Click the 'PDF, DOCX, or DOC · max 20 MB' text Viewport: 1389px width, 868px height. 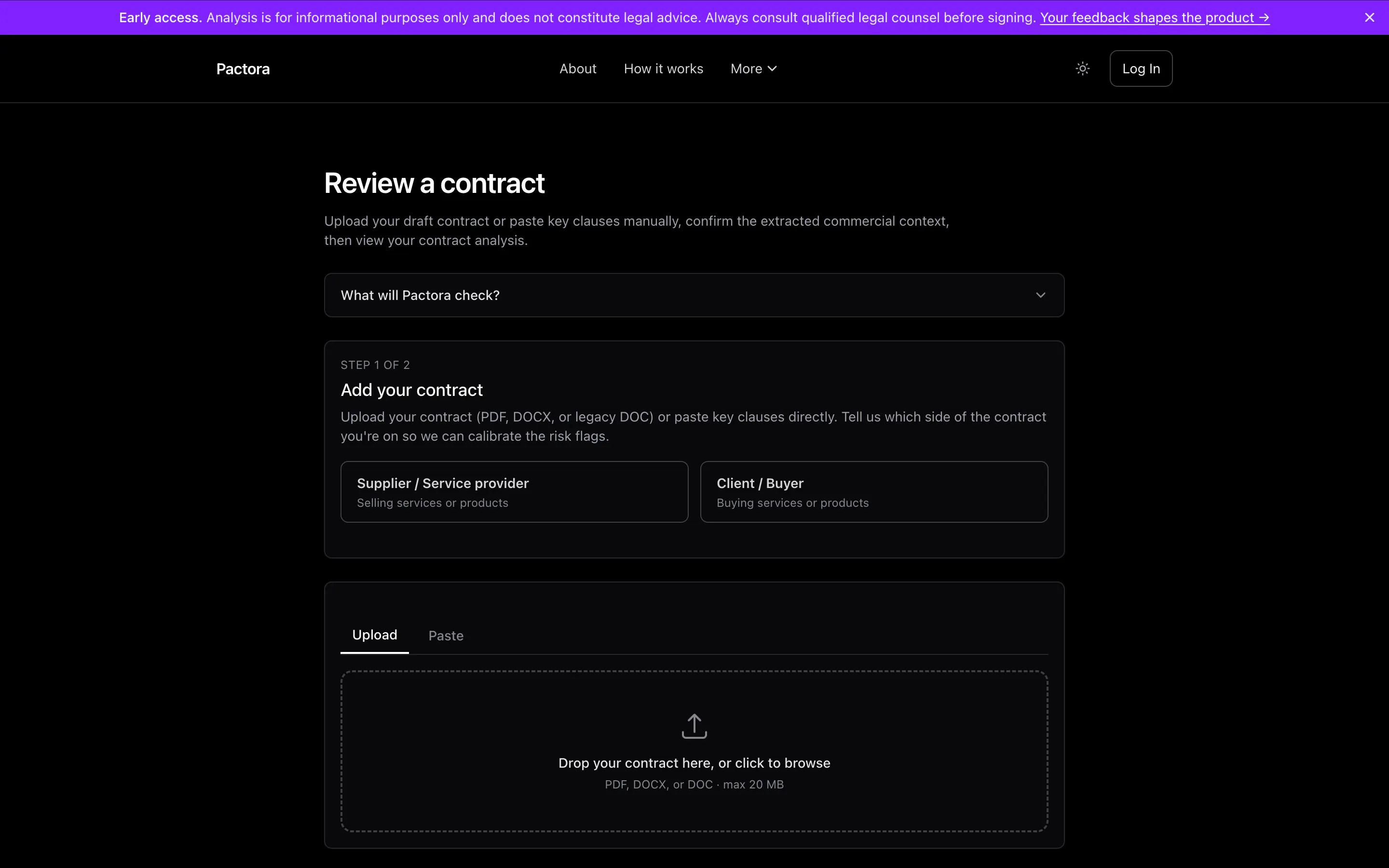click(694, 785)
